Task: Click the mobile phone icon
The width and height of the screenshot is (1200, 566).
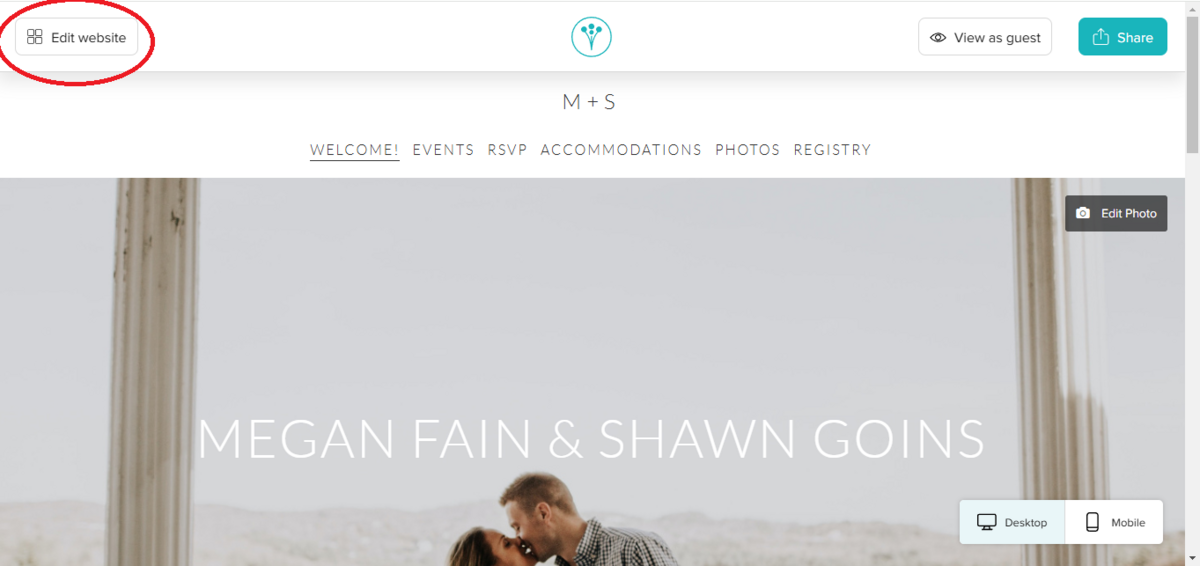Action: pos(1093,522)
